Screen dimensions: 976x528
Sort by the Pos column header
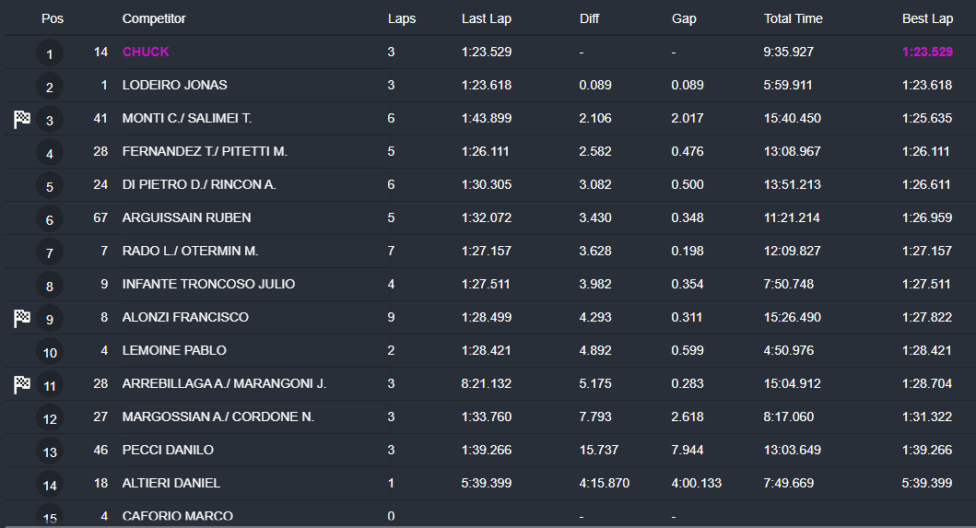click(x=52, y=19)
